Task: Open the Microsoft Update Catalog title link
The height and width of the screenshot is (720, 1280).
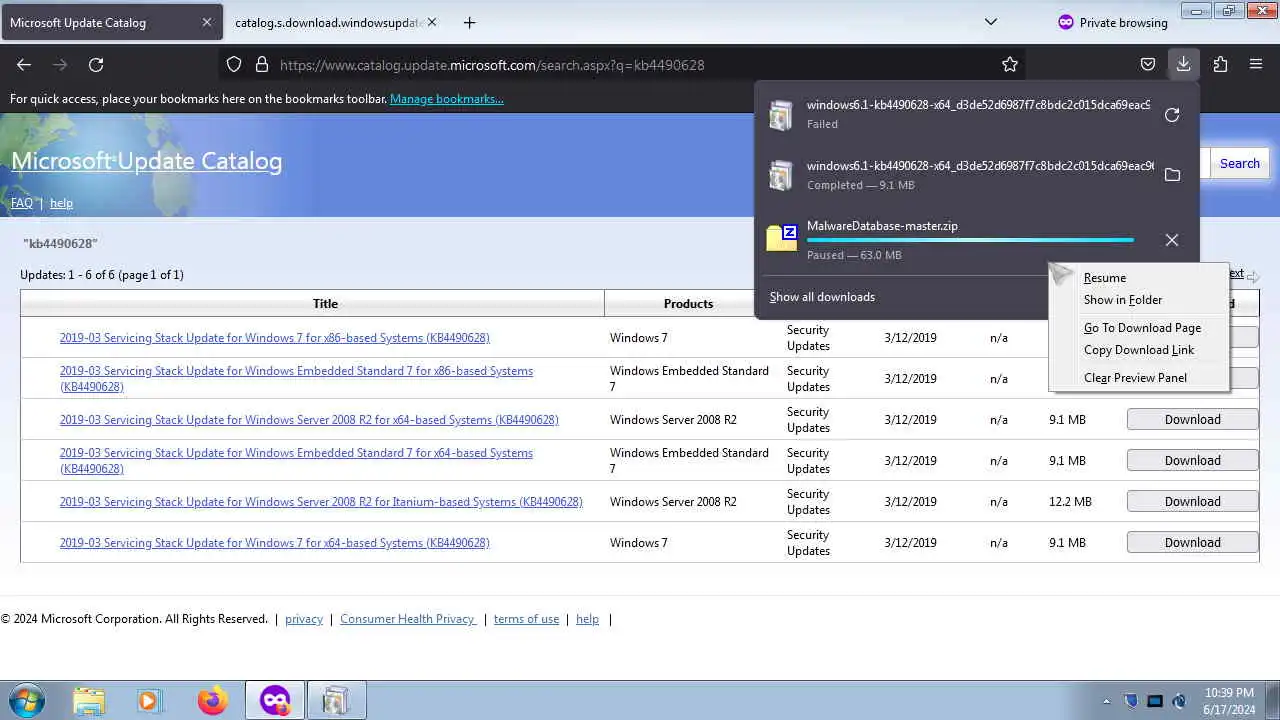Action: [x=147, y=161]
